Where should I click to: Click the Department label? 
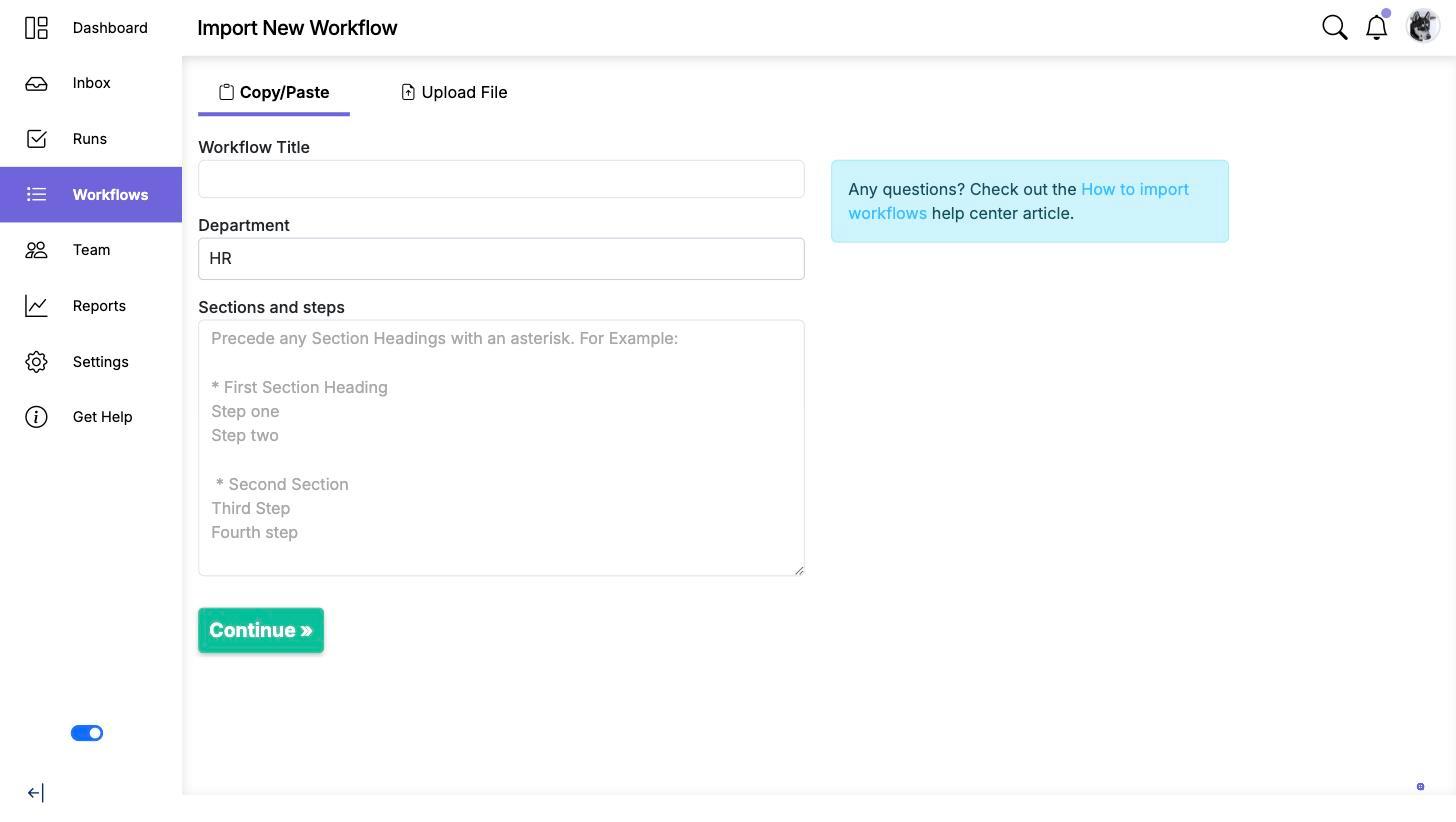point(244,225)
